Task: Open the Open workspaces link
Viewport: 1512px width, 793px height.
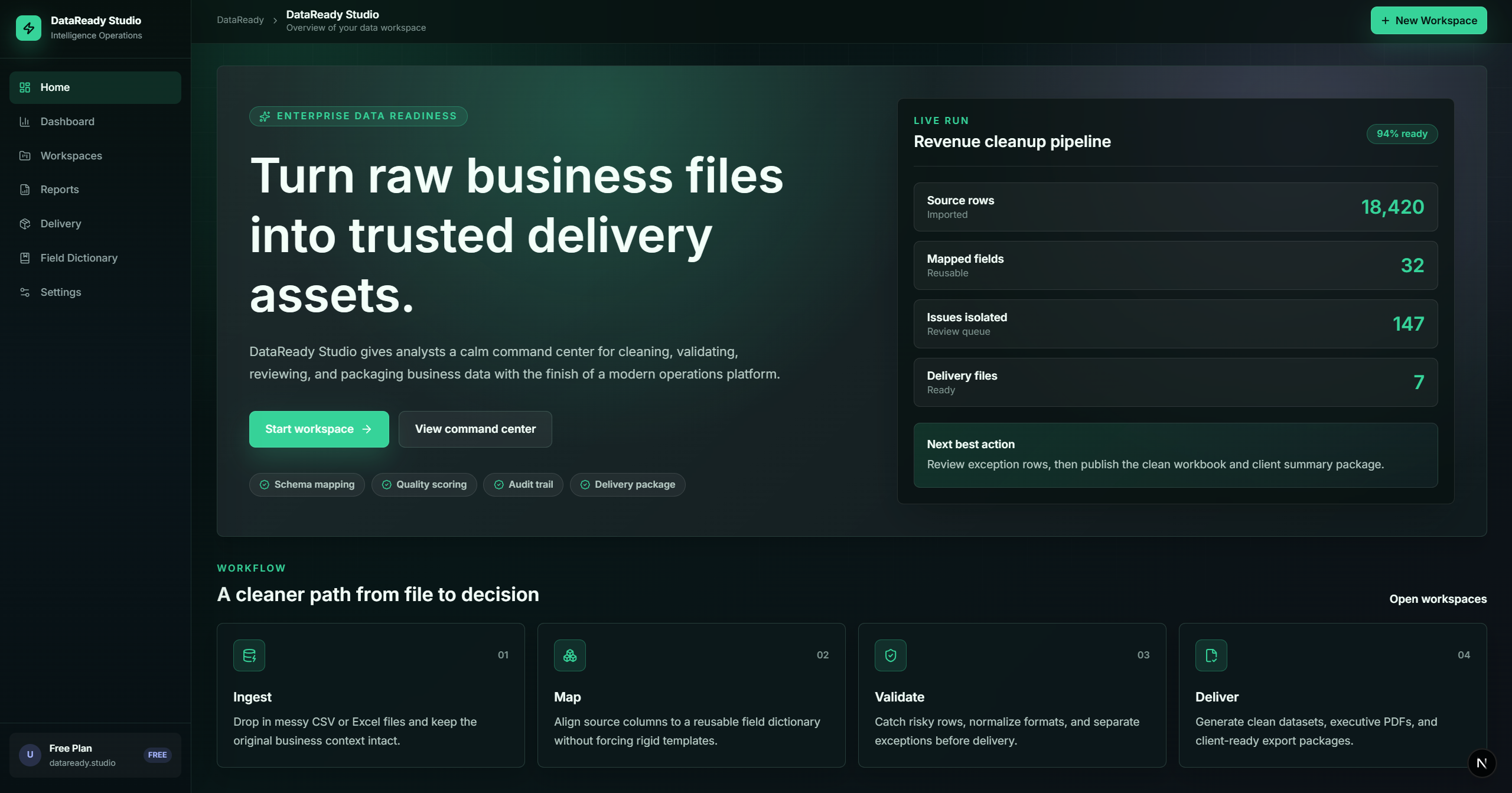Action: (1438, 599)
